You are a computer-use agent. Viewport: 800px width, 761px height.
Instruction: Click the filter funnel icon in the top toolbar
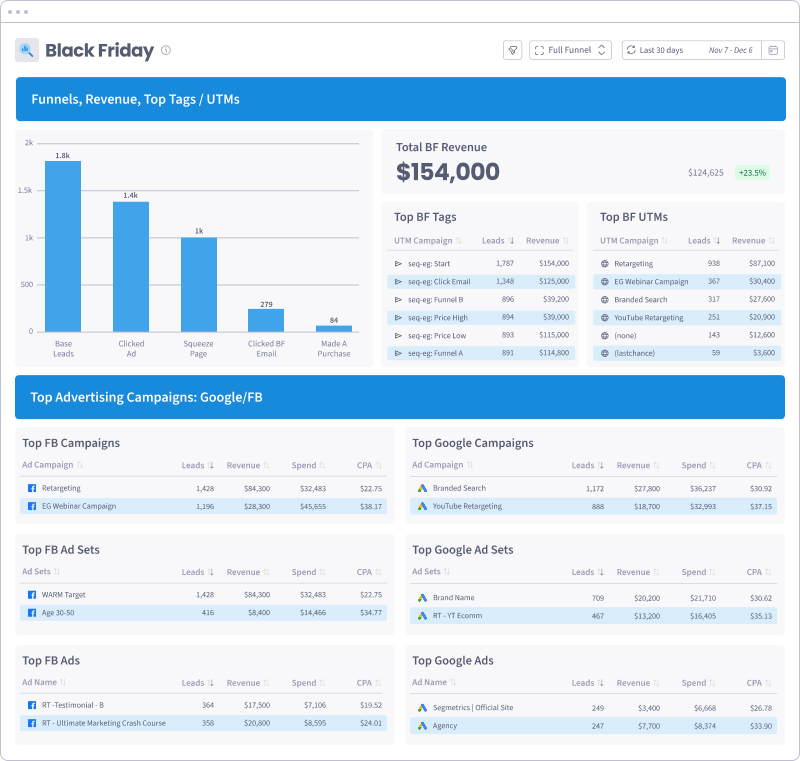[x=511, y=50]
